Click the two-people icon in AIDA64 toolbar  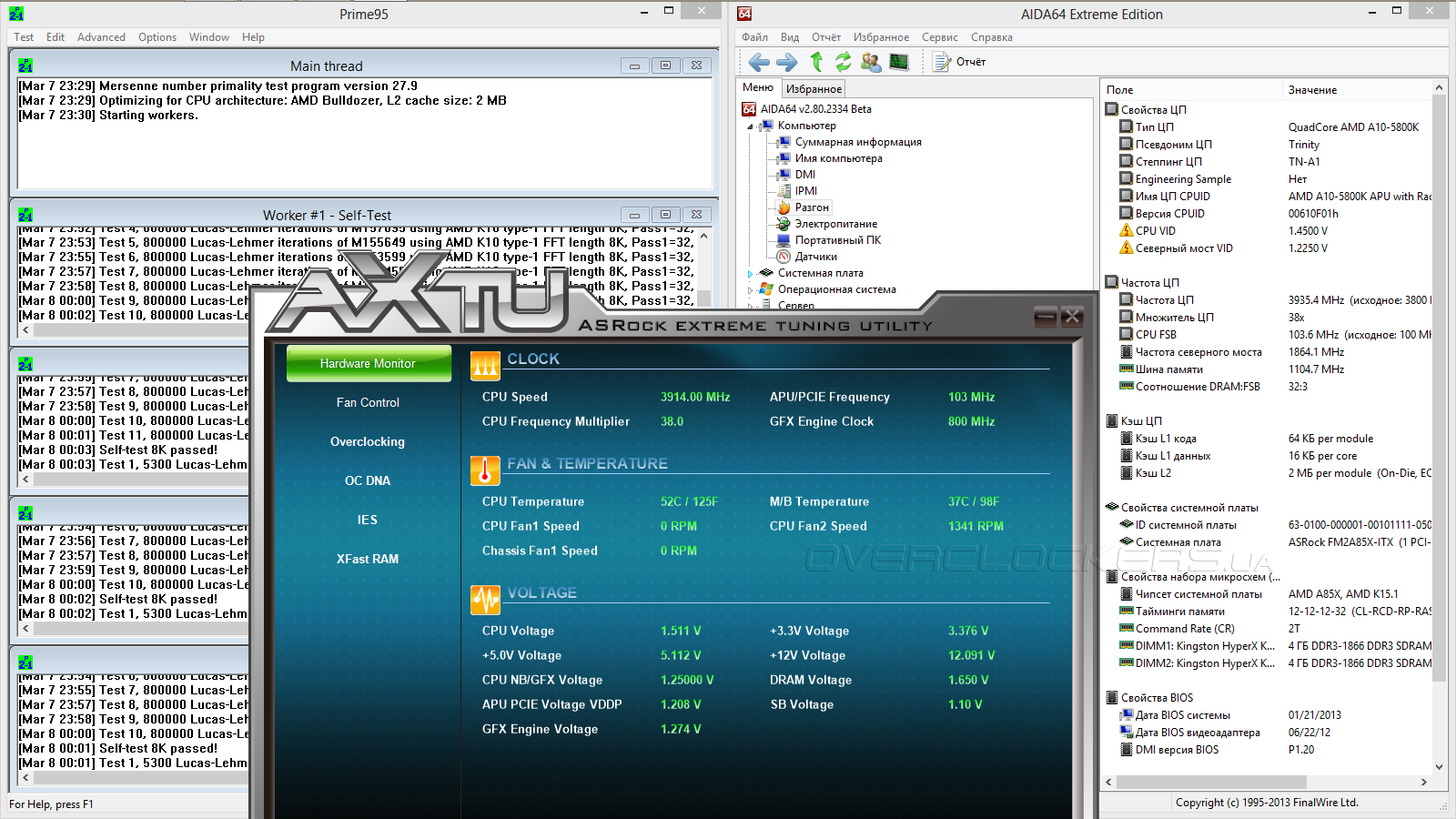pyautogui.click(x=871, y=62)
